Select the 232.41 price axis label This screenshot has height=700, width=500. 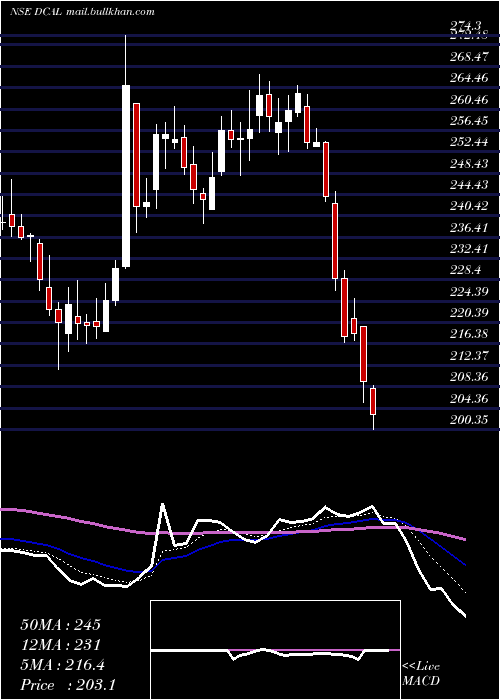[x=468, y=249]
